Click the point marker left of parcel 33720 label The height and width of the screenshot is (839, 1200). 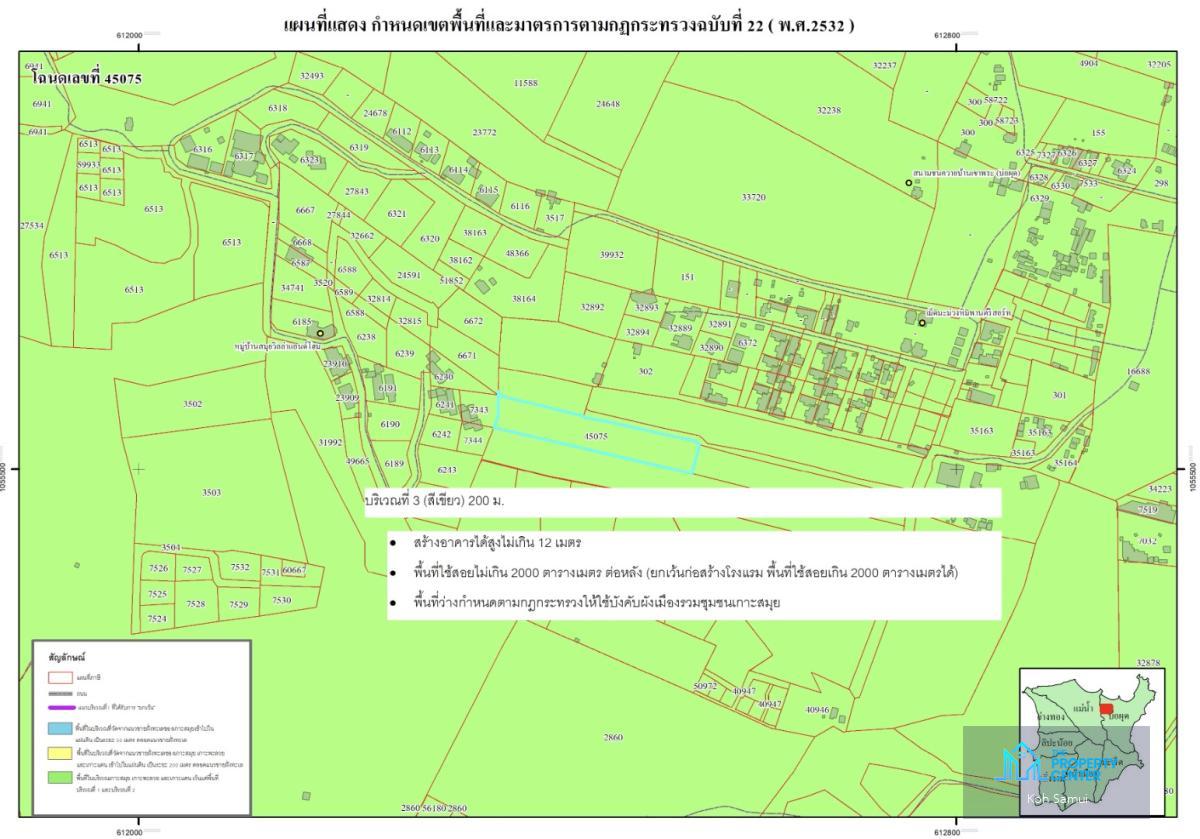(909, 182)
